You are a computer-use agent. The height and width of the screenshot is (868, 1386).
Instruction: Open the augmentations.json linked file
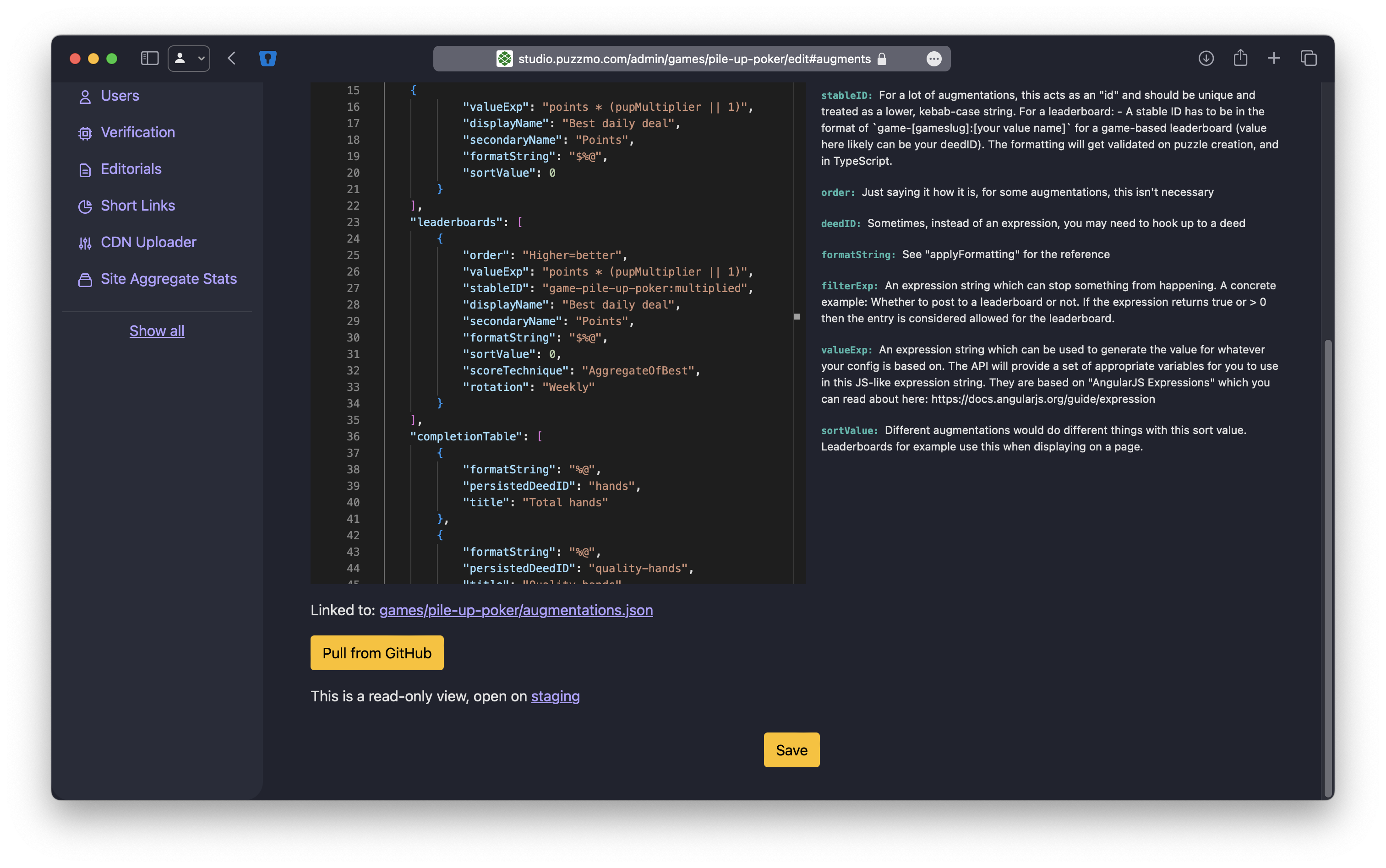515,610
